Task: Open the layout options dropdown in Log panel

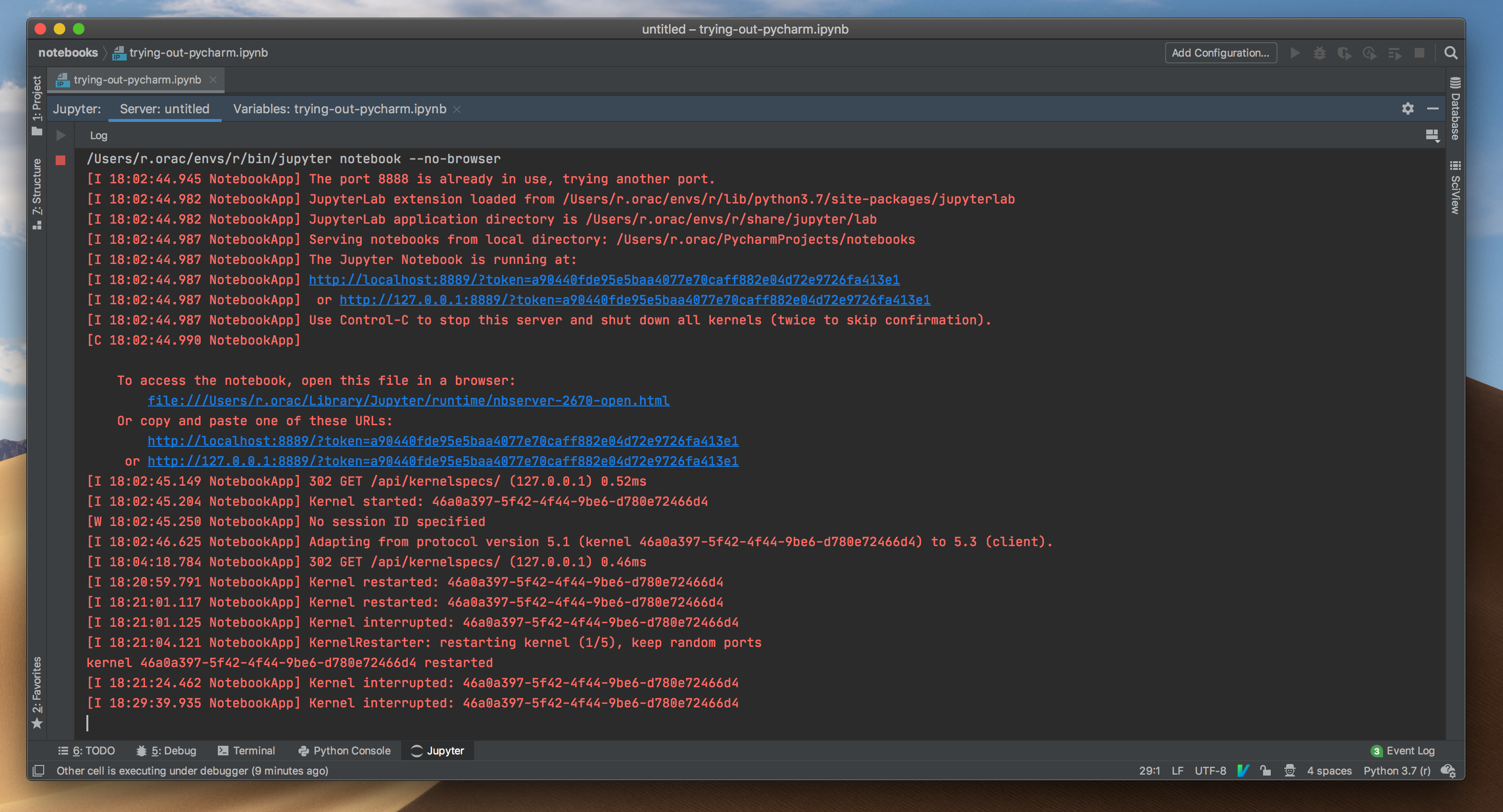Action: coord(1432,135)
